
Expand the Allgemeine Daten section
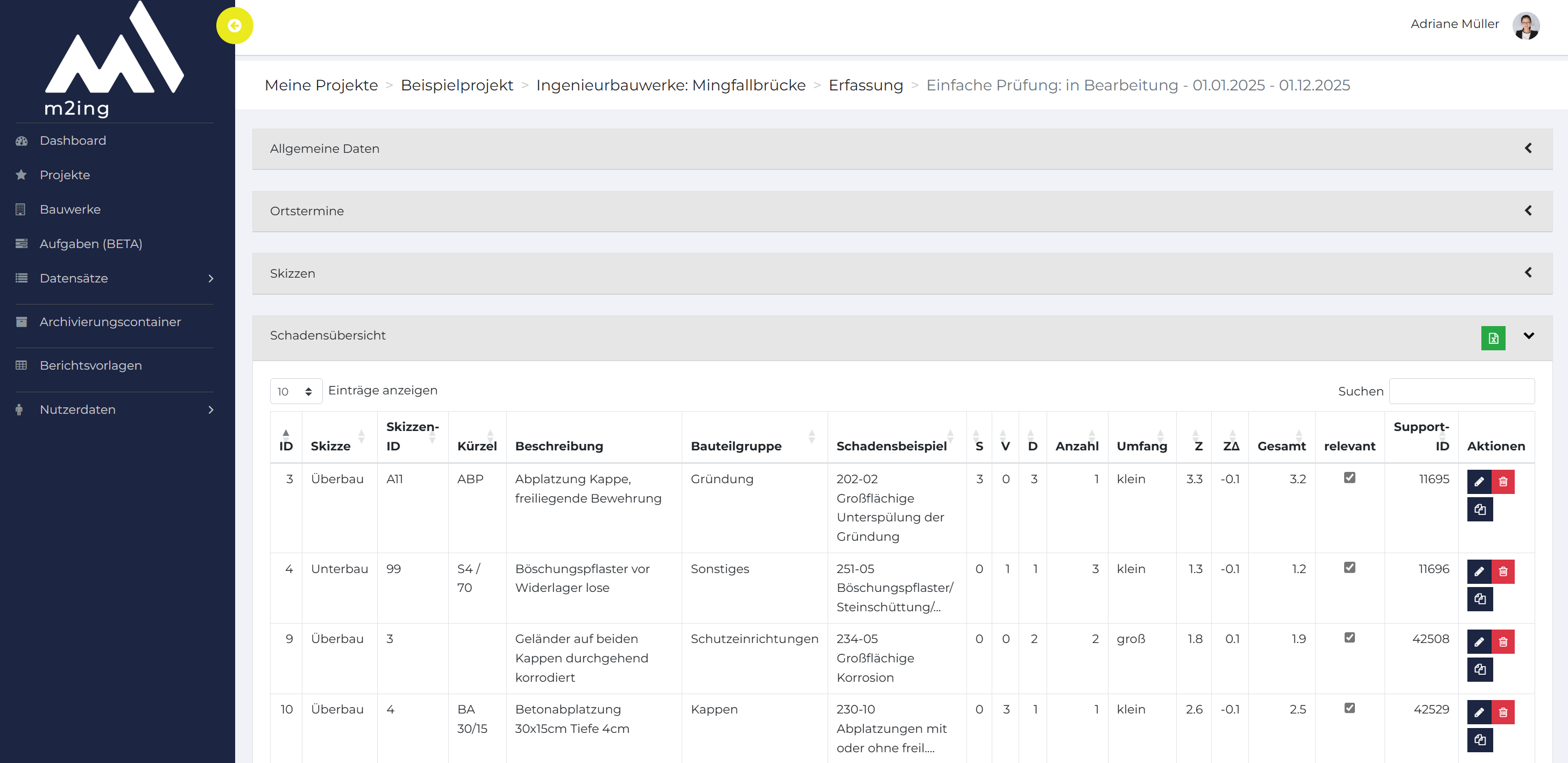[x=901, y=149]
